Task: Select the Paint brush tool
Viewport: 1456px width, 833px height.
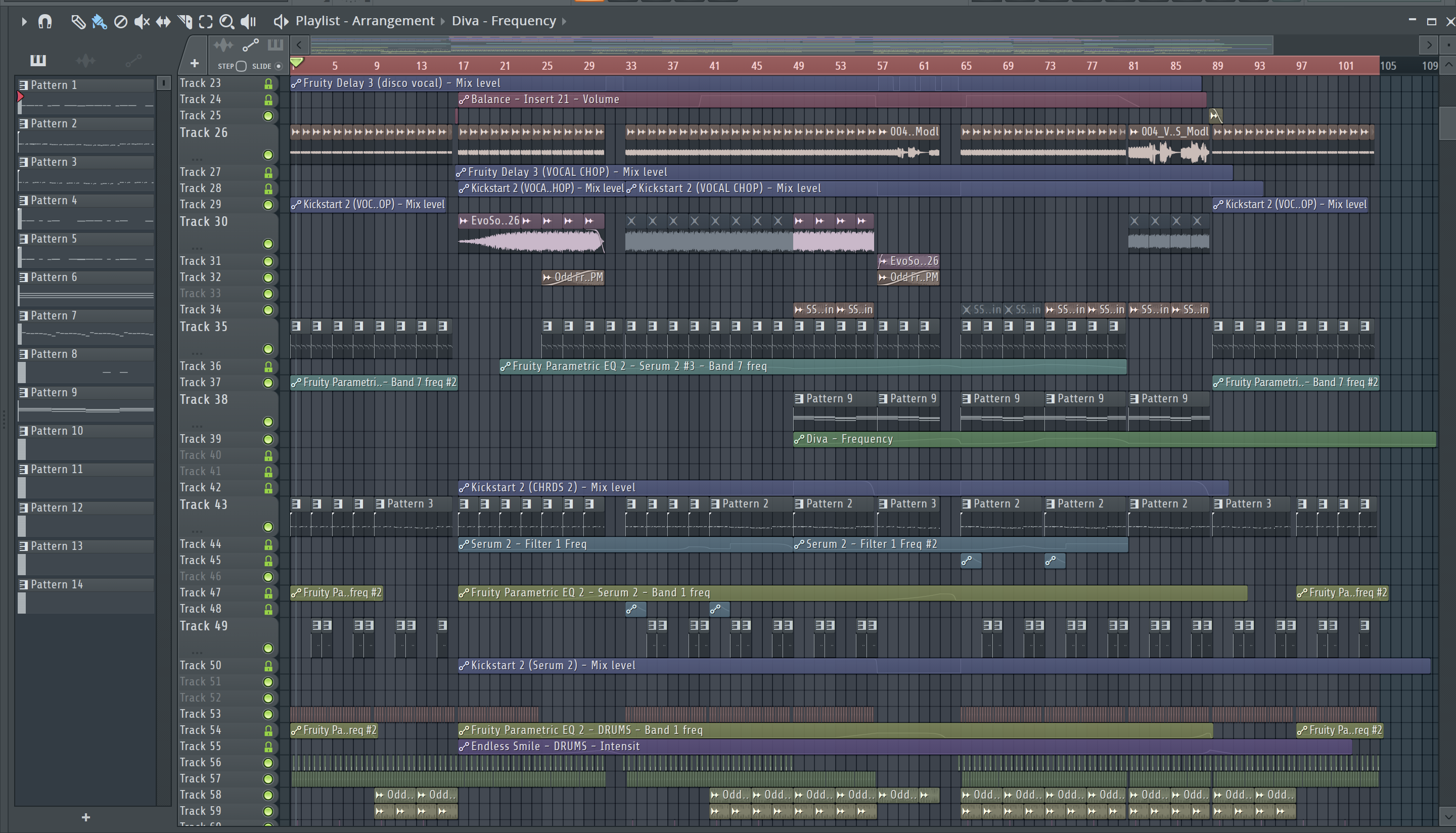Action: [99, 22]
